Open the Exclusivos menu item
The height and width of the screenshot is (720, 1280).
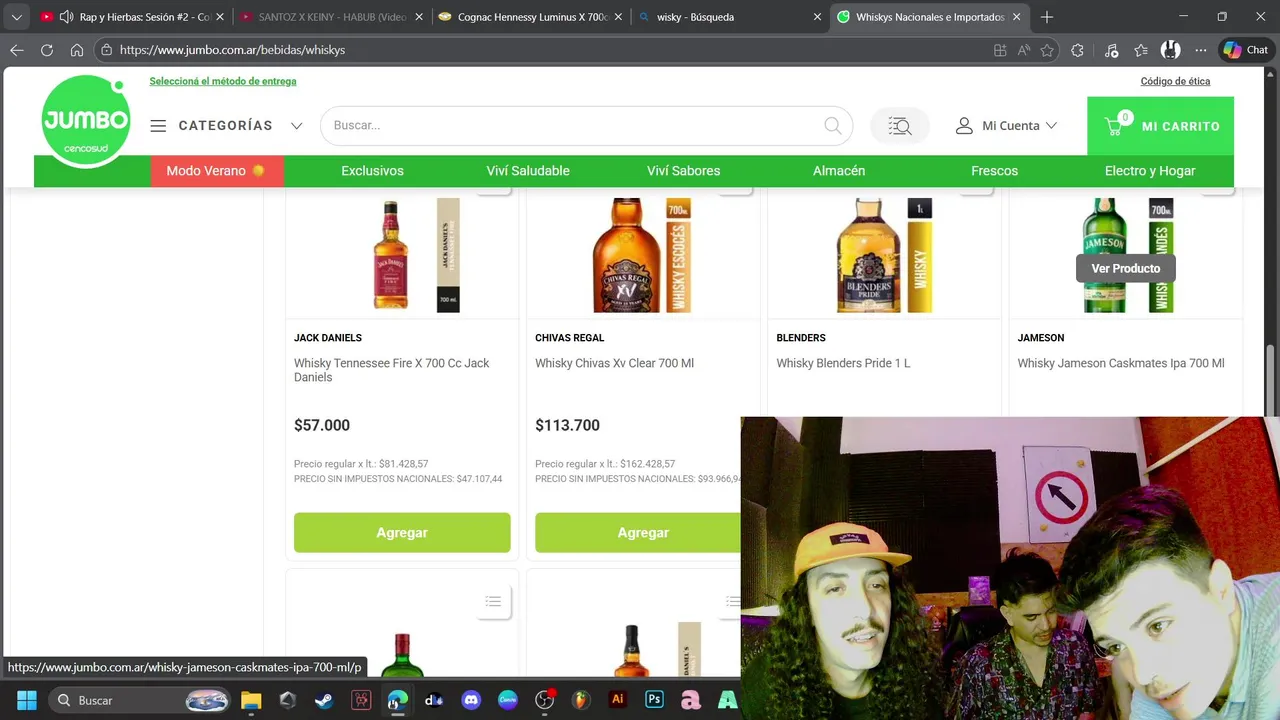click(x=372, y=171)
